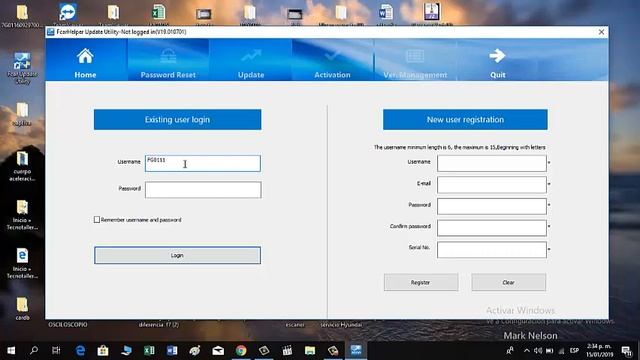Open Excel from the taskbar

(149, 350)
